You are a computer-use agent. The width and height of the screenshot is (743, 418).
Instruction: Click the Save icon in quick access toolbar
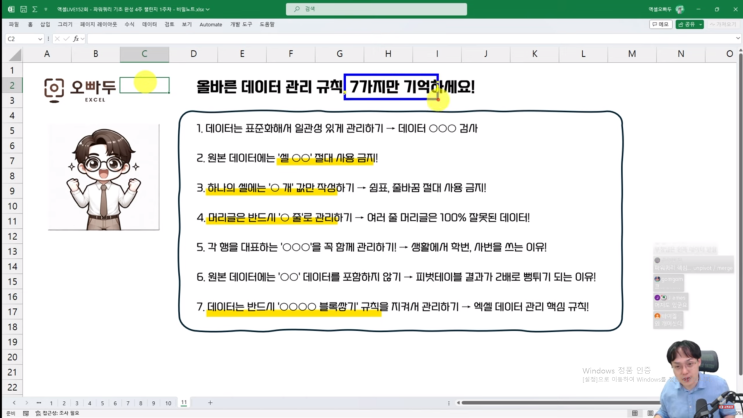point(23,9)
